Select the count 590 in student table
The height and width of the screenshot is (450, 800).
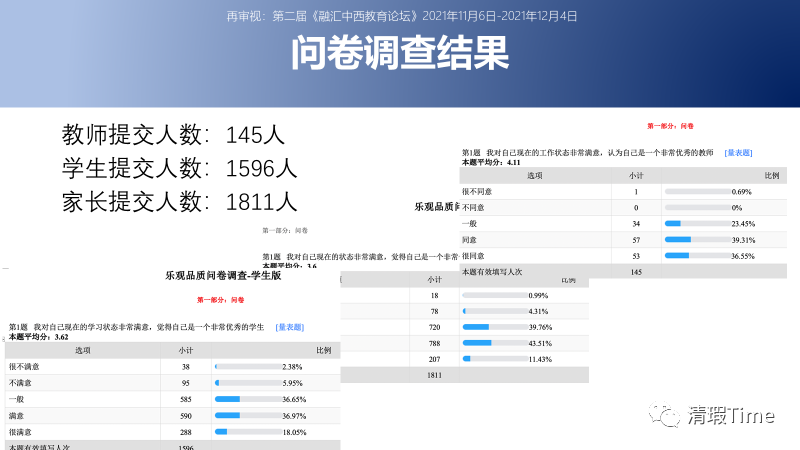186,416
